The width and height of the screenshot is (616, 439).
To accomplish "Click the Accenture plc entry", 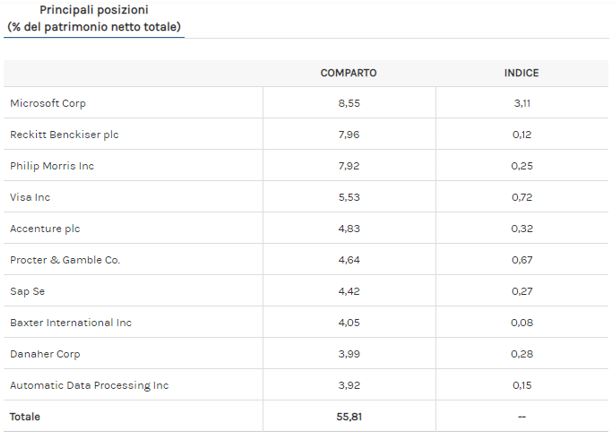I will click(x=44, y=228).
